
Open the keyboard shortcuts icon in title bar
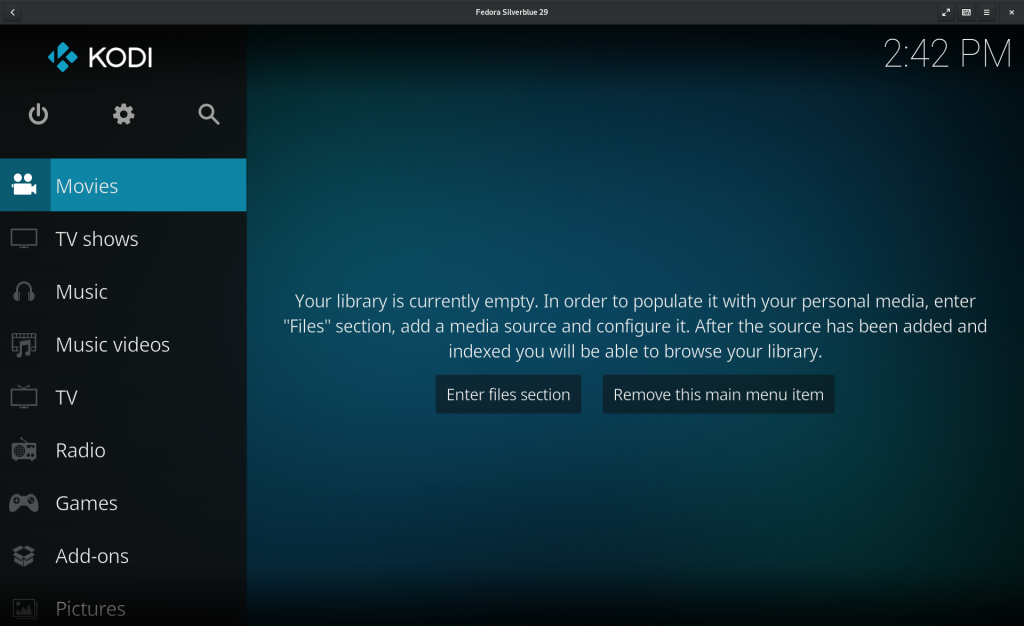pos(967,12)
